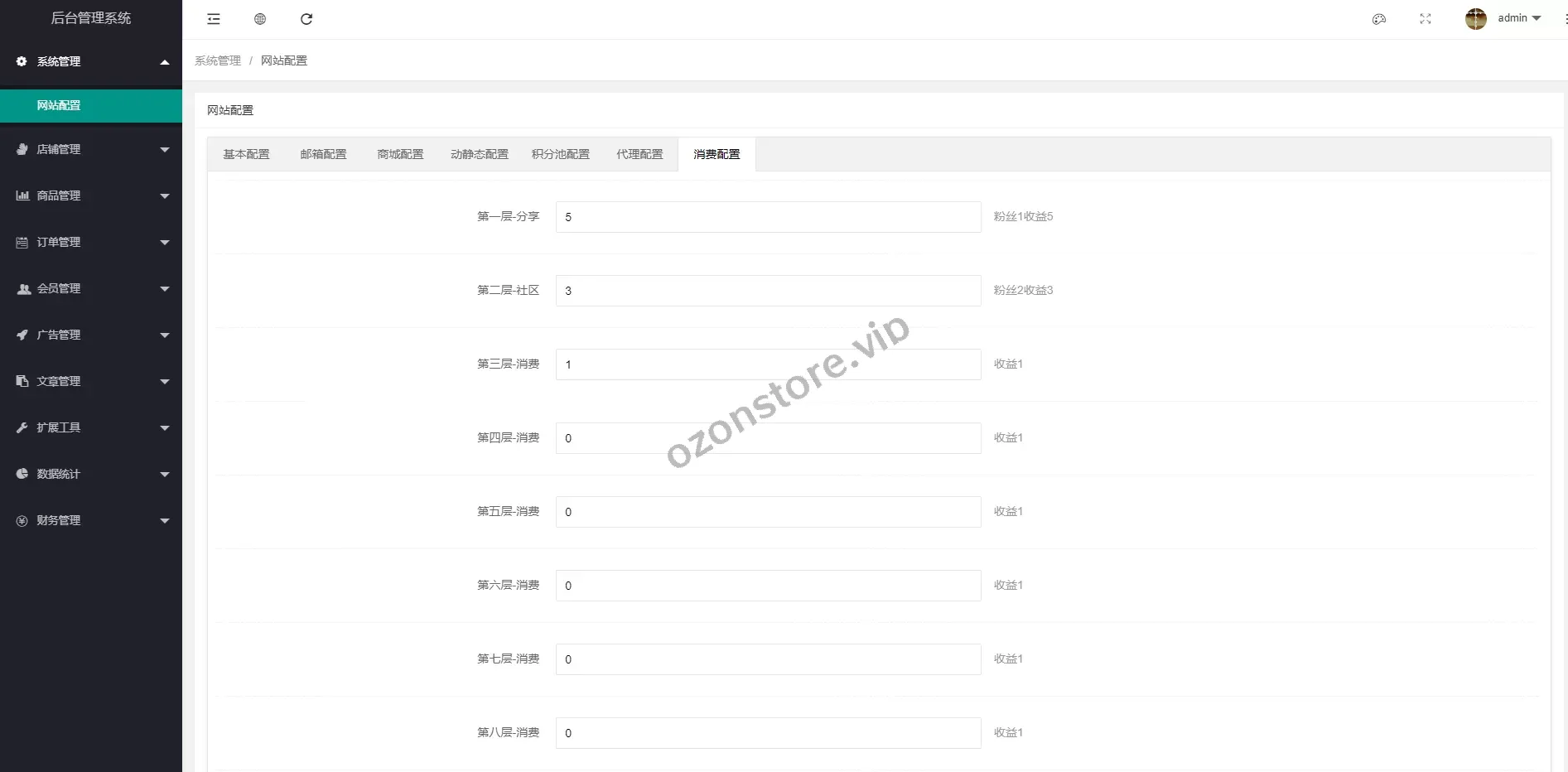Screen dimensions: 1568x772
Task: Open the 积分池配置 tab
Action: pos(560,154)
